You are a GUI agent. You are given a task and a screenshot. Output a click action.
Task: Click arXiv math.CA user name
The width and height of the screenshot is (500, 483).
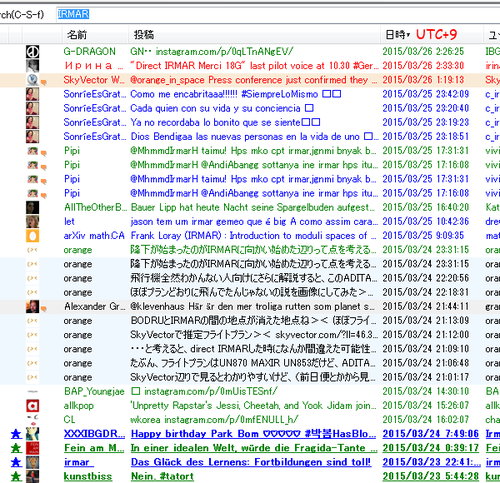(94, 236)
